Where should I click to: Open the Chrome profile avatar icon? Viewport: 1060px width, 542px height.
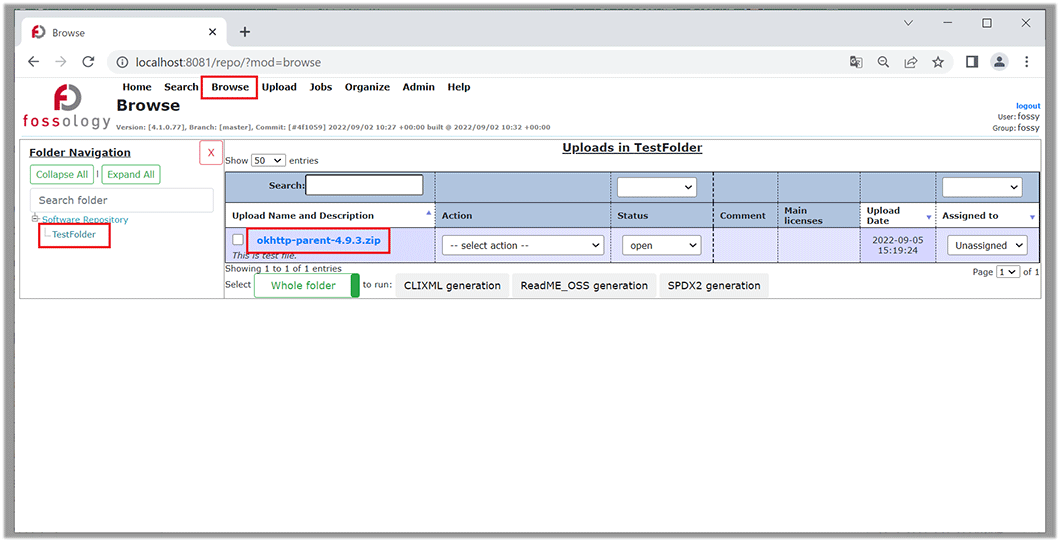pos(999,62)
